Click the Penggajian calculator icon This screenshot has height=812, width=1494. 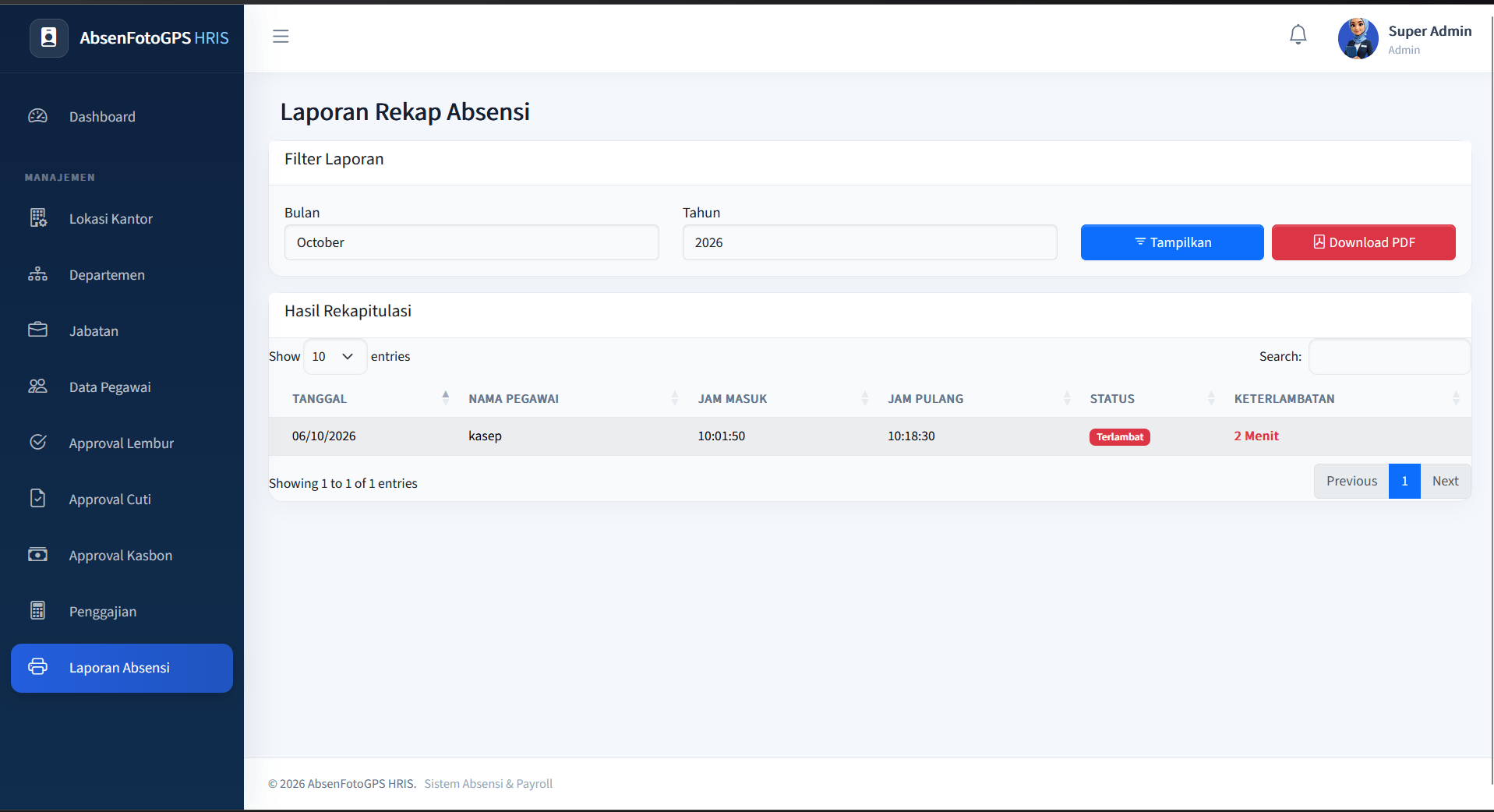(x=38, y=610)
